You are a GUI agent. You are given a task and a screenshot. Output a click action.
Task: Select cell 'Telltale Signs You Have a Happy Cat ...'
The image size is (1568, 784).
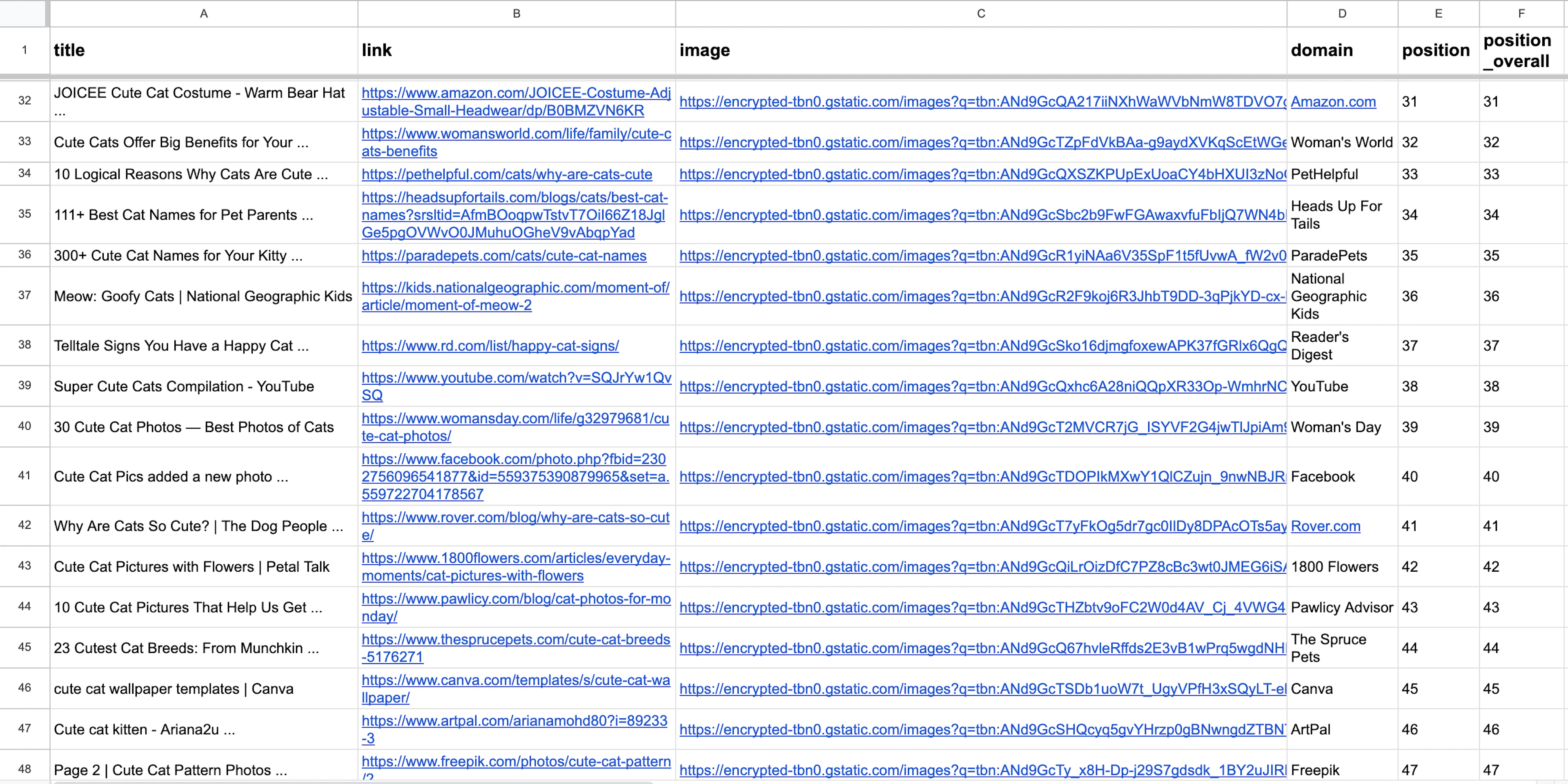pos(203,346)
